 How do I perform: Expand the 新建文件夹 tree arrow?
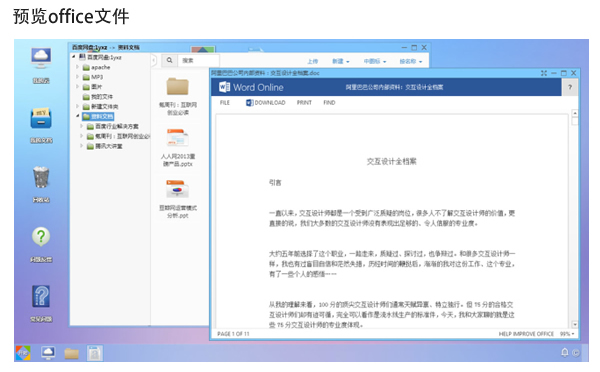(x=77, y=106)
